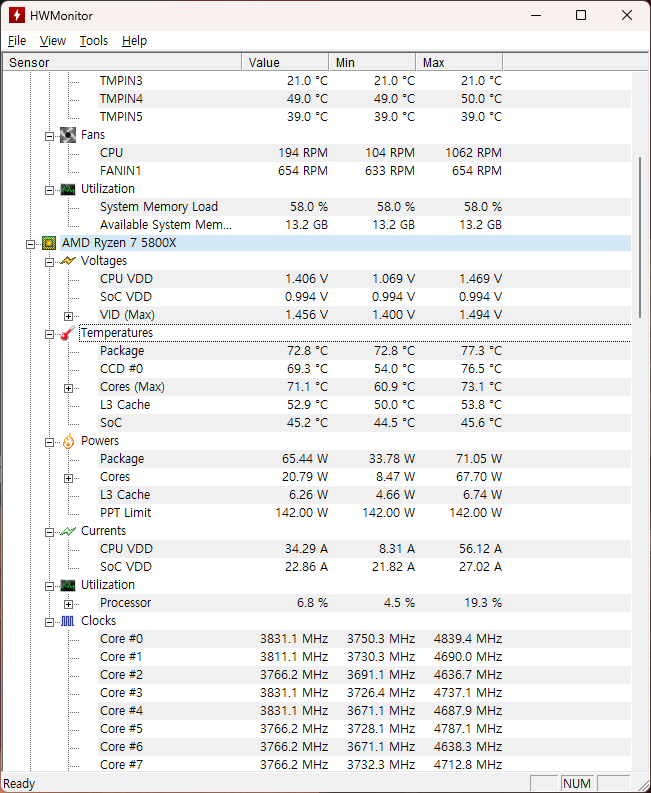The width and height of the screenshot is (651, 793).
Task: Collapse the Currents group
Action: click(x=49, y=532)
